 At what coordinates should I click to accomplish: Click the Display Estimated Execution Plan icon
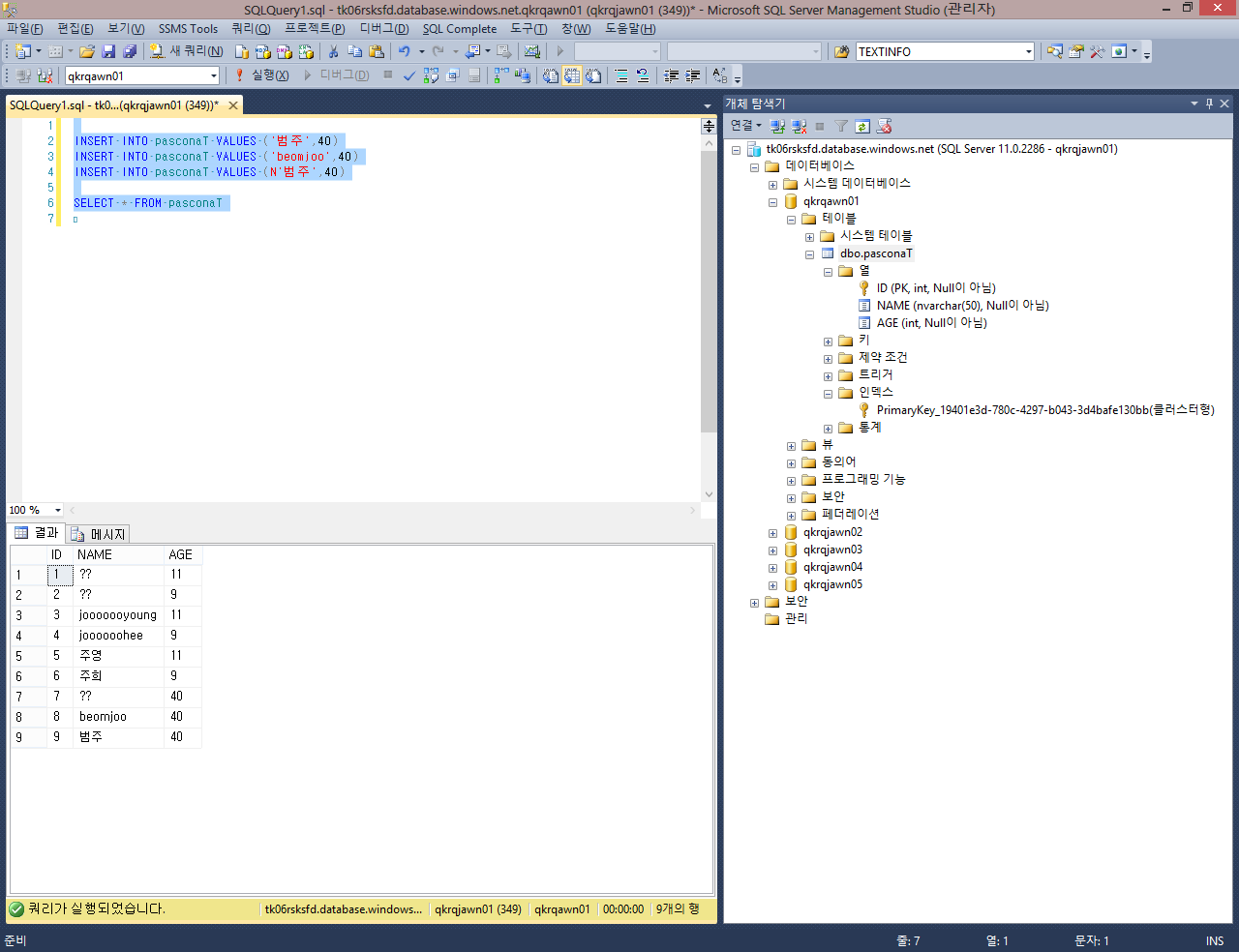431,75
